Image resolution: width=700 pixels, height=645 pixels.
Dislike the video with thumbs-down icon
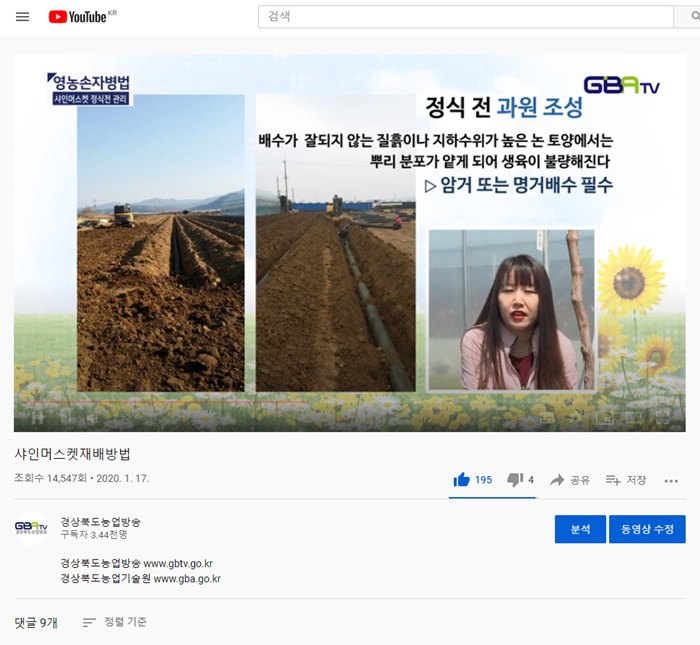[x=515, y=480]
